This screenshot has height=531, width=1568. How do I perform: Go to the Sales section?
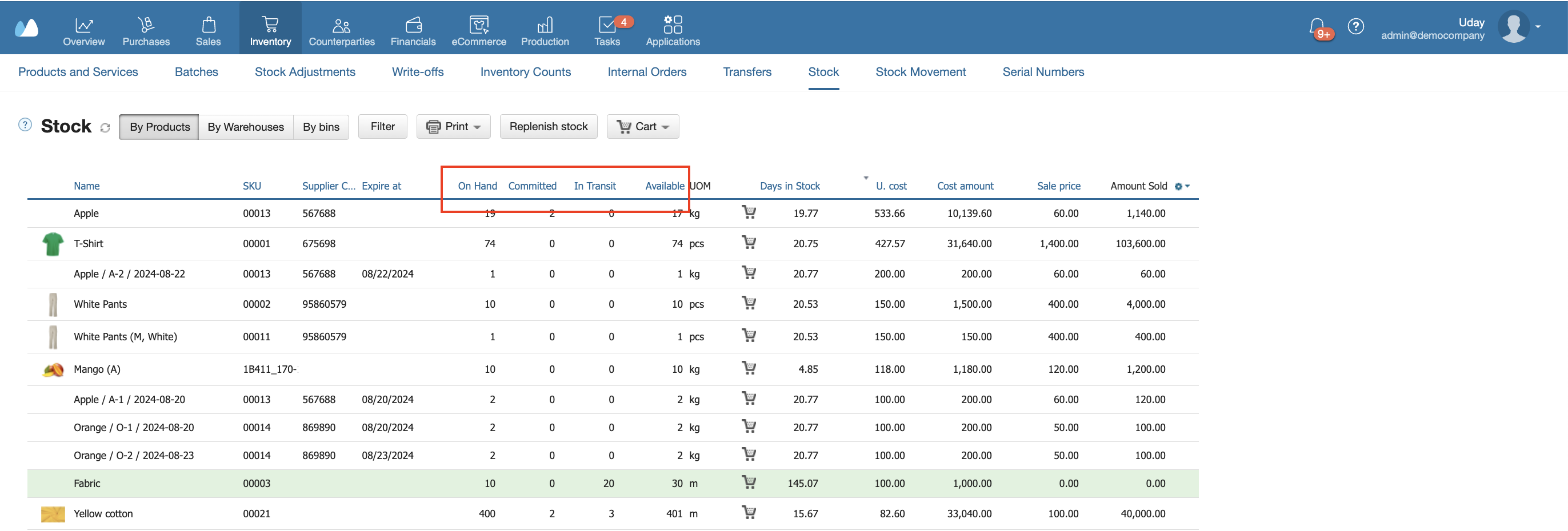coord(208,31)
